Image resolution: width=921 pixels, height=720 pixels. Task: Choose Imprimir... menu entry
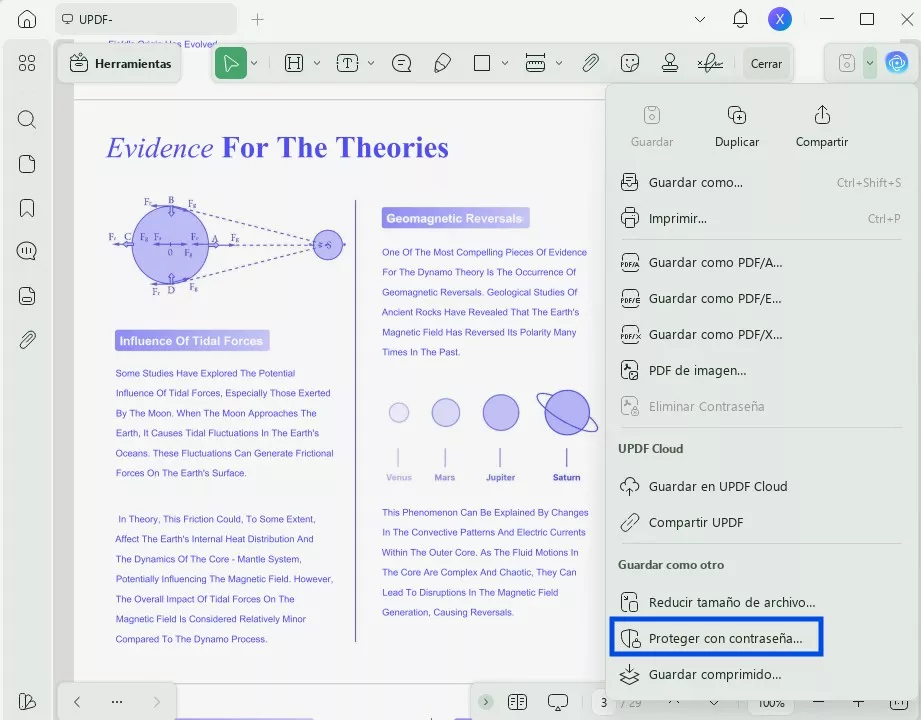[761, 218]
